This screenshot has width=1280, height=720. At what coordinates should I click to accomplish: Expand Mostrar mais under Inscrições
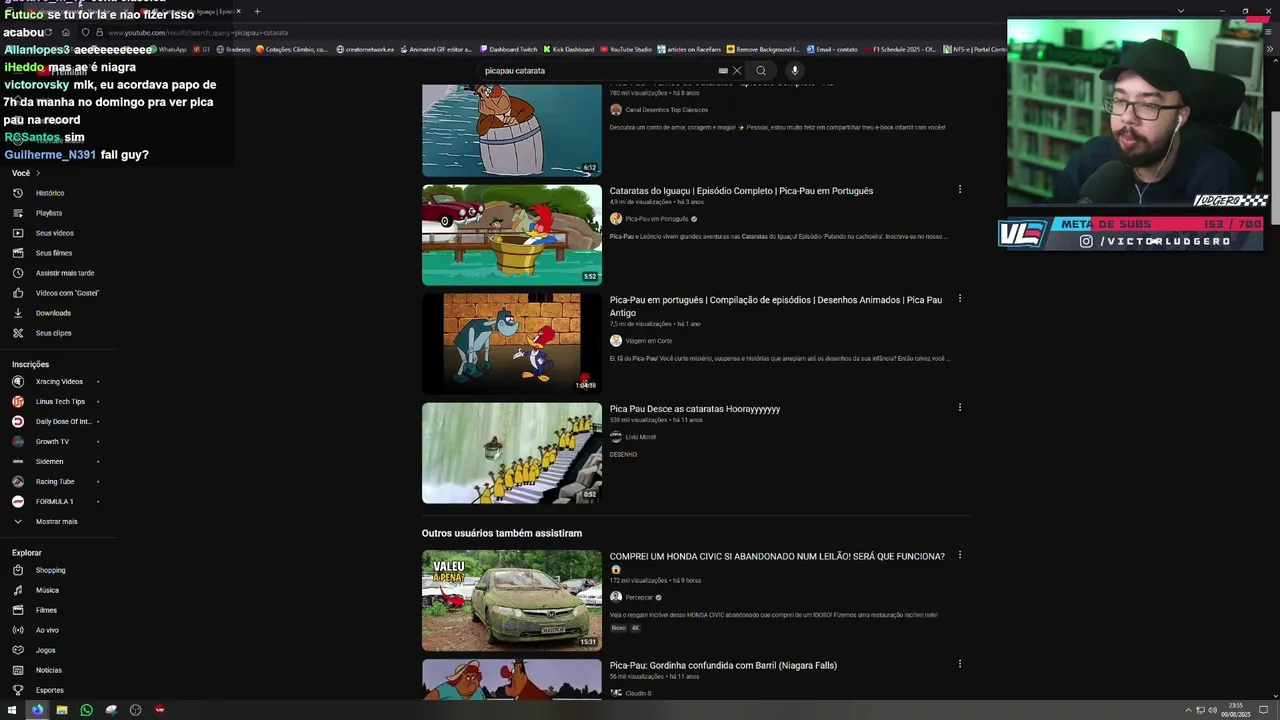pos(56,521)
